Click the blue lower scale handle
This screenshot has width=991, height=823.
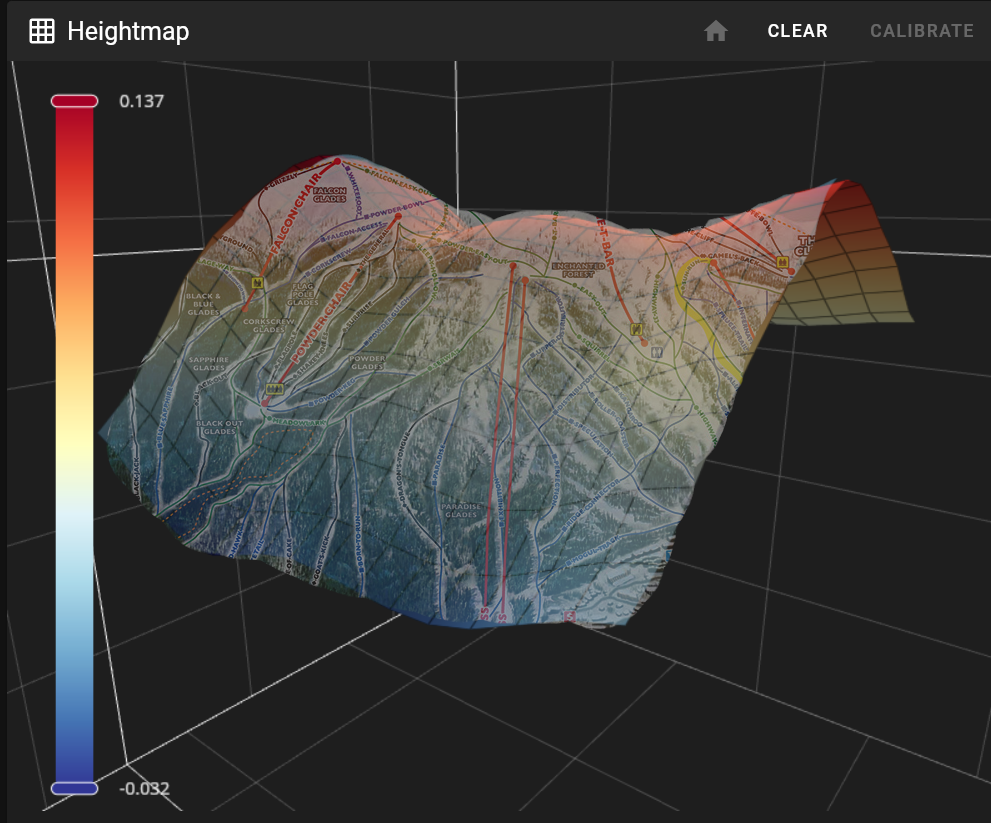click(x=75, y=788)
